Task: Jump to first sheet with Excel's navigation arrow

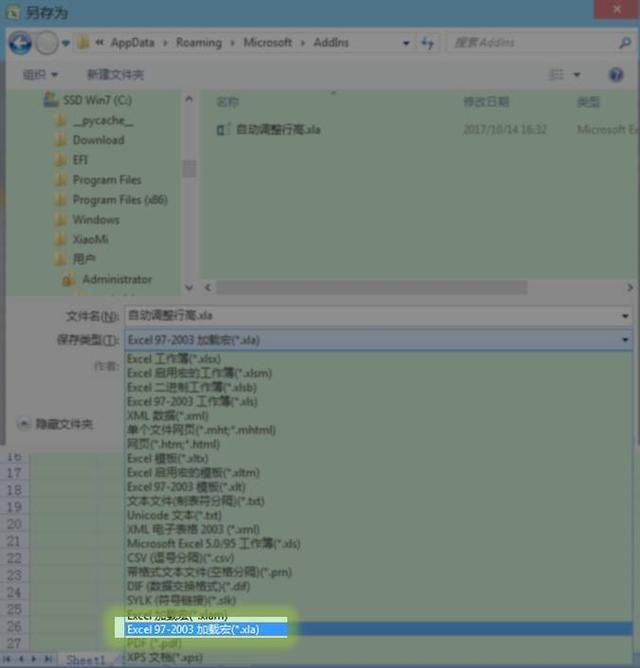Action: tap(7, 659)
